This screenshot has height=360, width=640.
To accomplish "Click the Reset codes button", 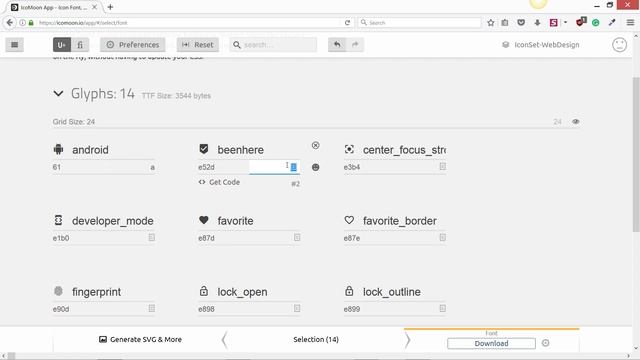I will pyautogui.click(x=198, y=45).
